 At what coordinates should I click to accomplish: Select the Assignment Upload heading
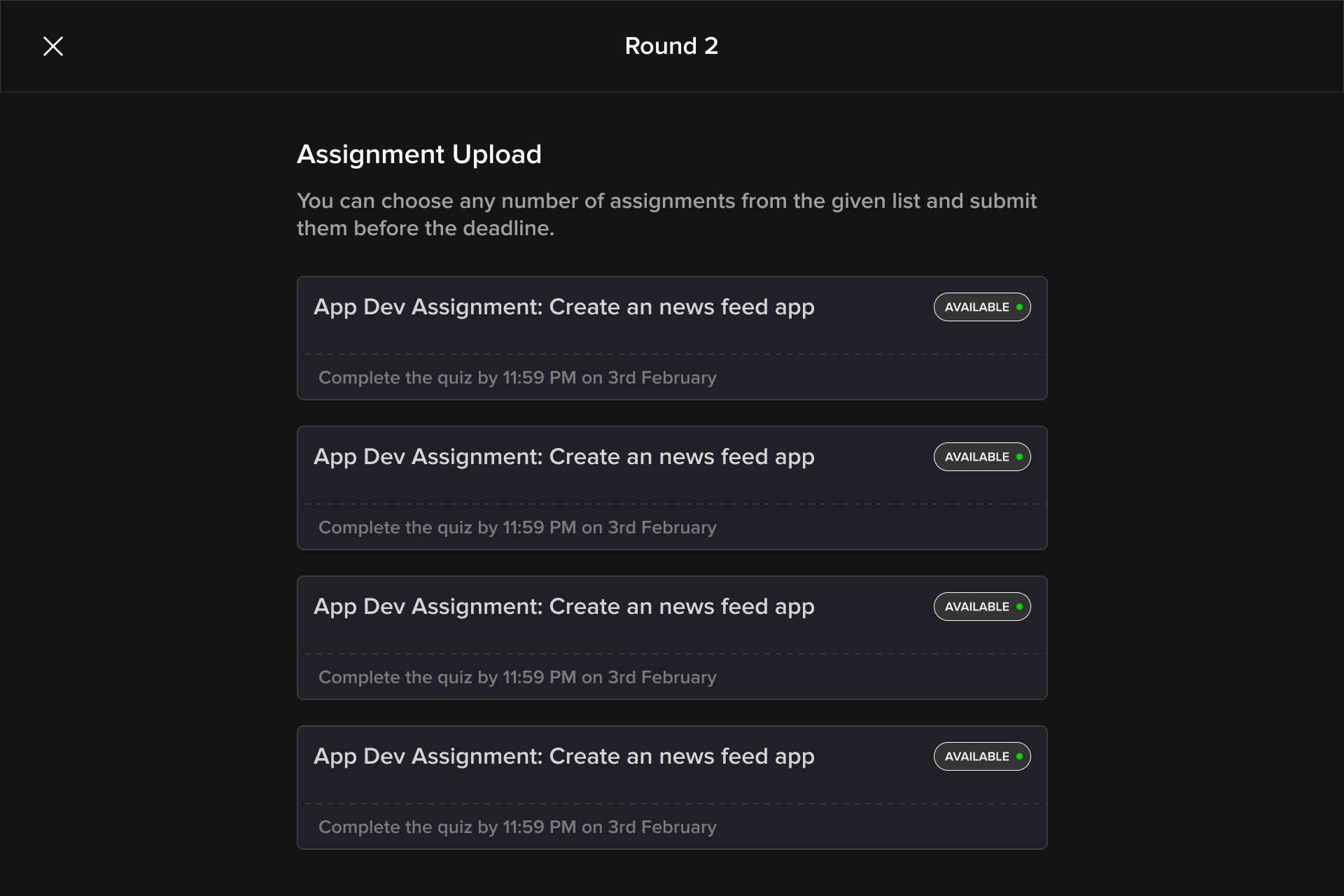(419, 155)
